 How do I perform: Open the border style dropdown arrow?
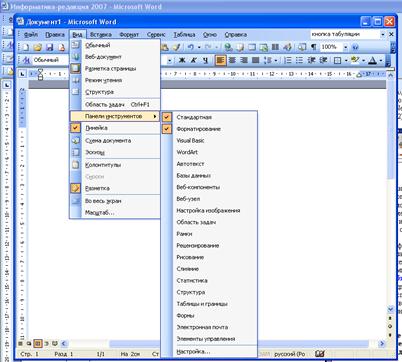(346, 60)
